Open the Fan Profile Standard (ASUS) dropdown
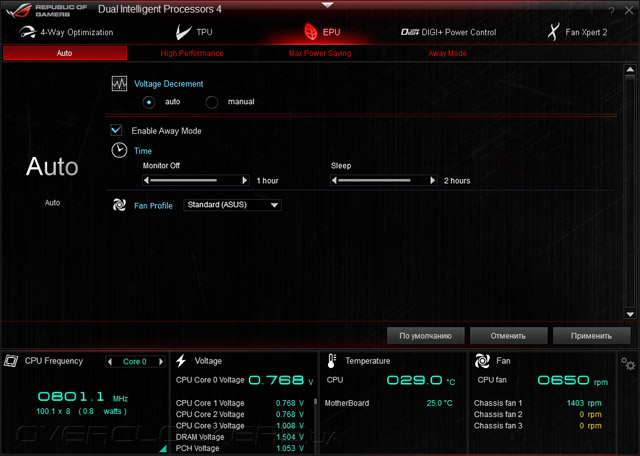The width and height of the screenshot is (640, 456). tap(232, 205)
